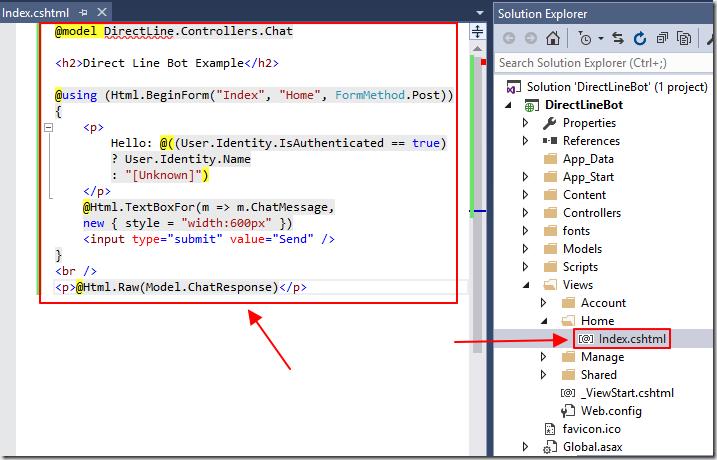Collapse the Home folder under Views

point(544,321)
